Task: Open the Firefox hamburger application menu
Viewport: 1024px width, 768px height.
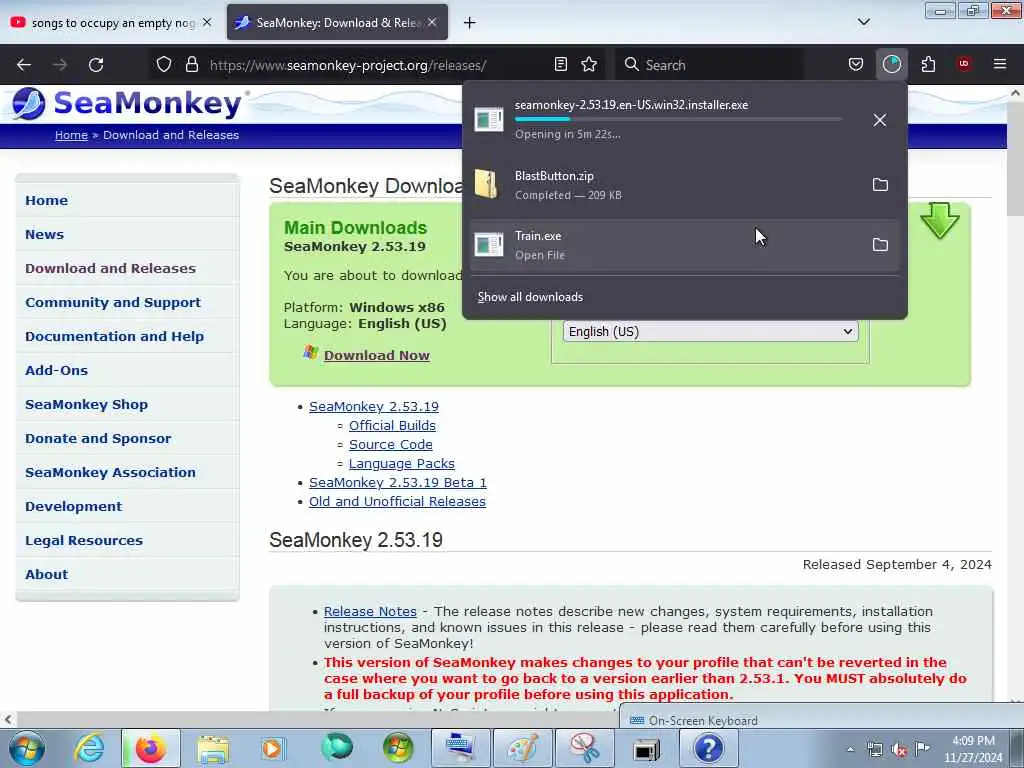Action: [x=1000, y=64]
